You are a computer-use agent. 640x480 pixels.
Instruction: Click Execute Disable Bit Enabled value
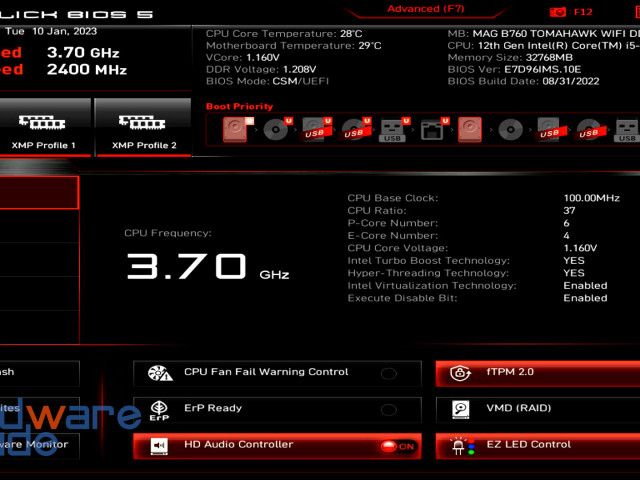585,298
